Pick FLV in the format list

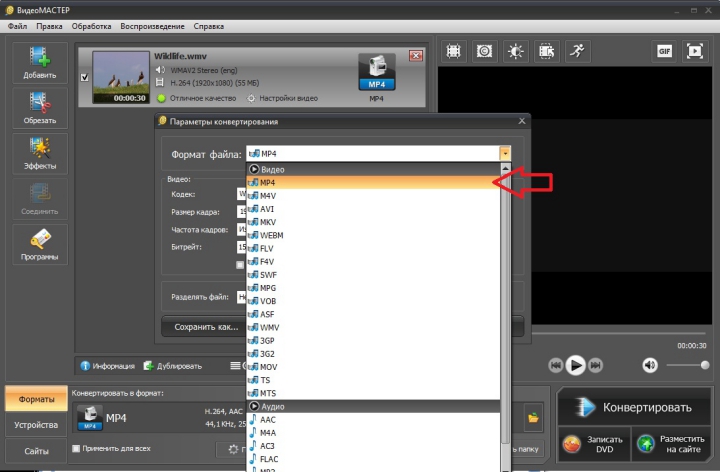pos(373,248)
